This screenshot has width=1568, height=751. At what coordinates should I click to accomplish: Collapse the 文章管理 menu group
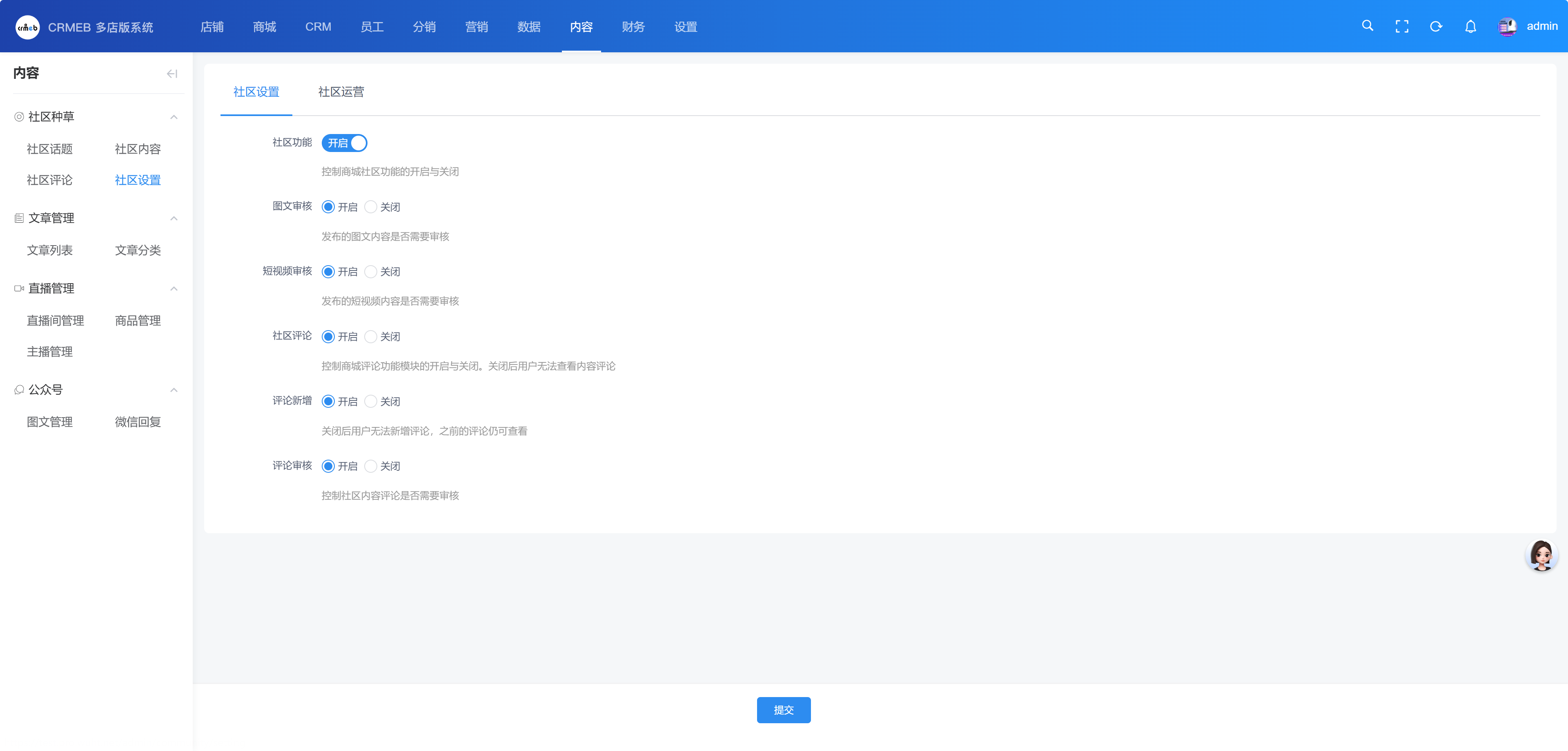174,218
